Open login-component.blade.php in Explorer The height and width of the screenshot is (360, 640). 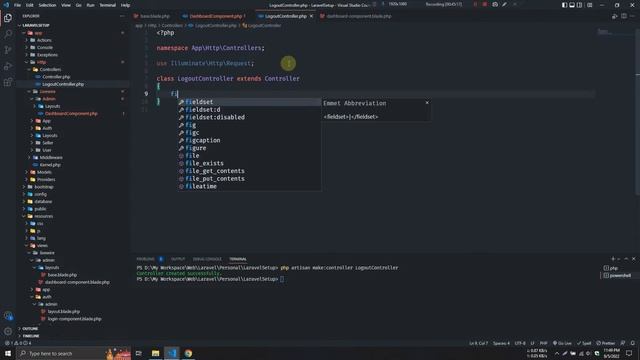(x=74, y=319)
